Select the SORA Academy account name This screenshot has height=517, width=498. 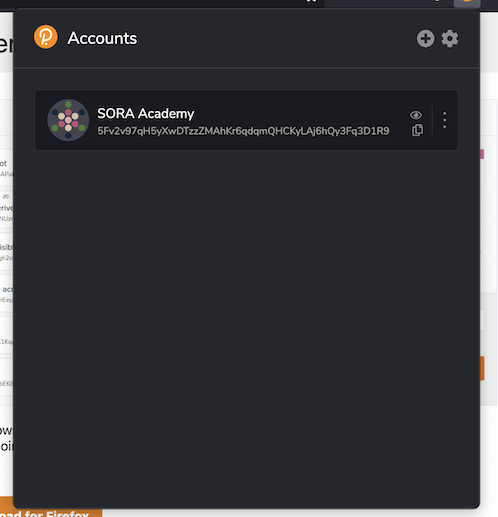point(146,114)
